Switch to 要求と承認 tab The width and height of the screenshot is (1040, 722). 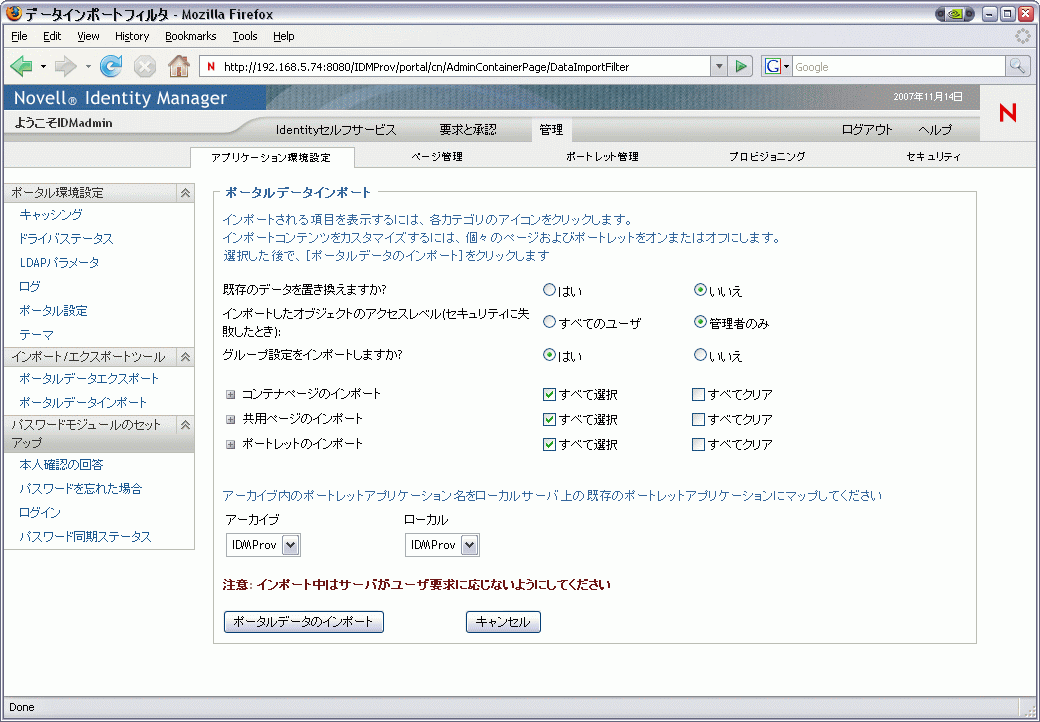[x=468, y=130]
